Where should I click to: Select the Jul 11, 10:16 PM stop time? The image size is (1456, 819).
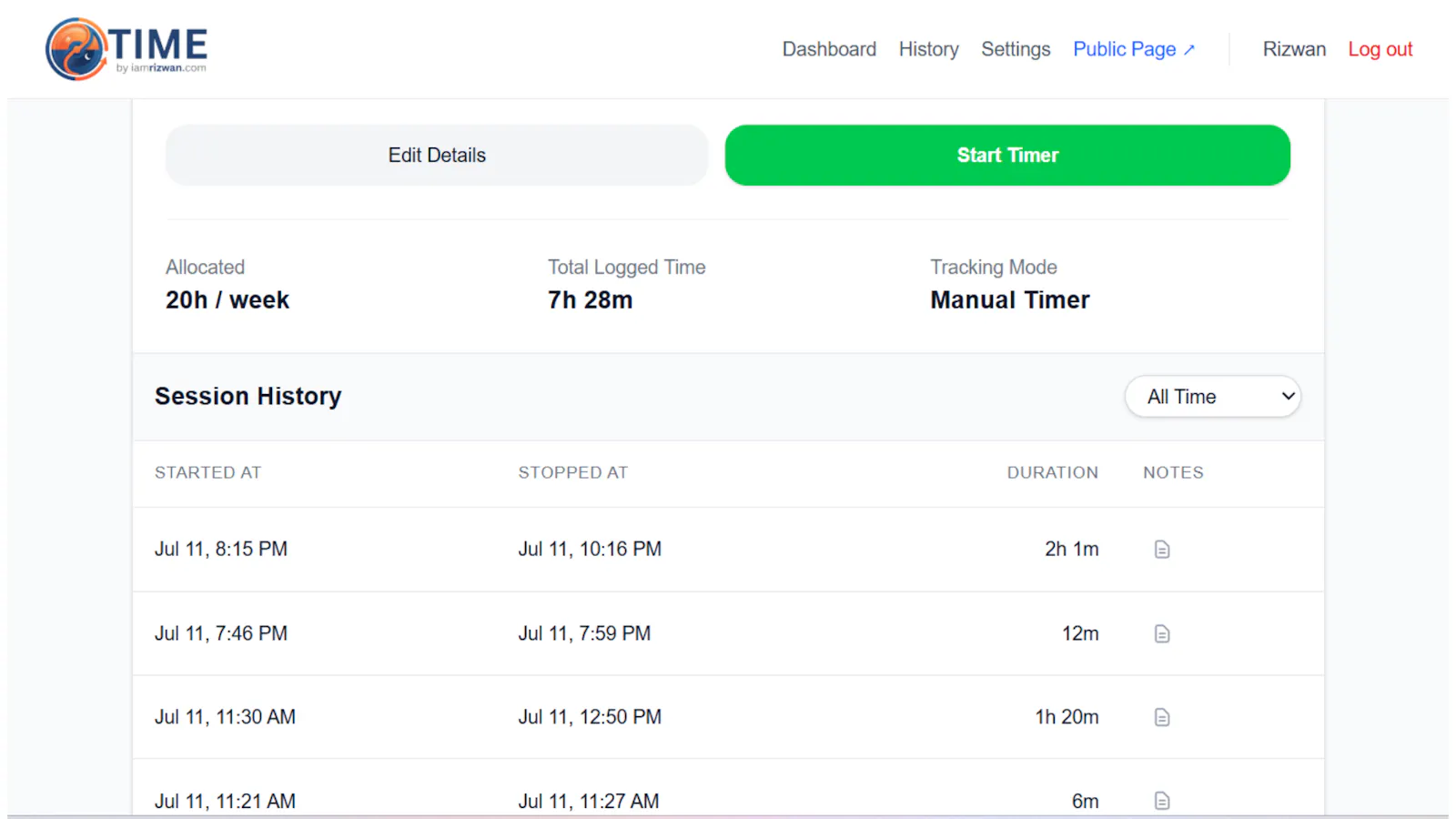590,549
